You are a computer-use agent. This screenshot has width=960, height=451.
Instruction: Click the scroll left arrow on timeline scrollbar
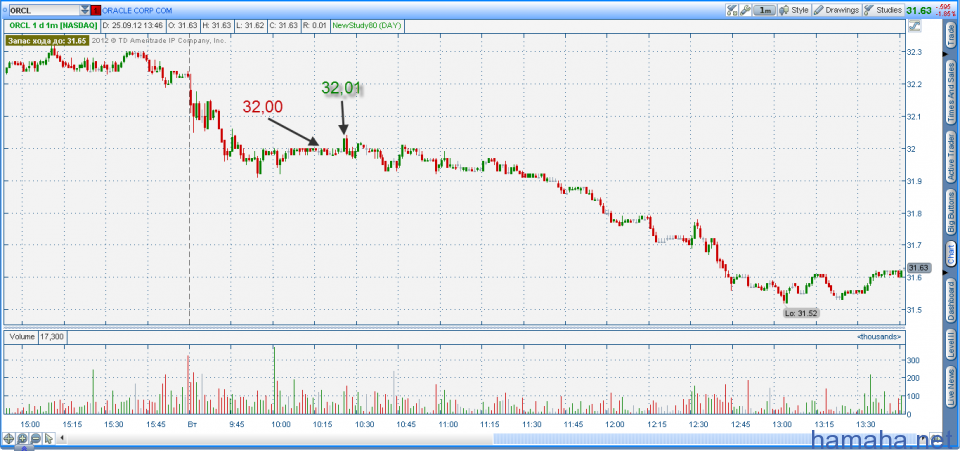point(62,438)
